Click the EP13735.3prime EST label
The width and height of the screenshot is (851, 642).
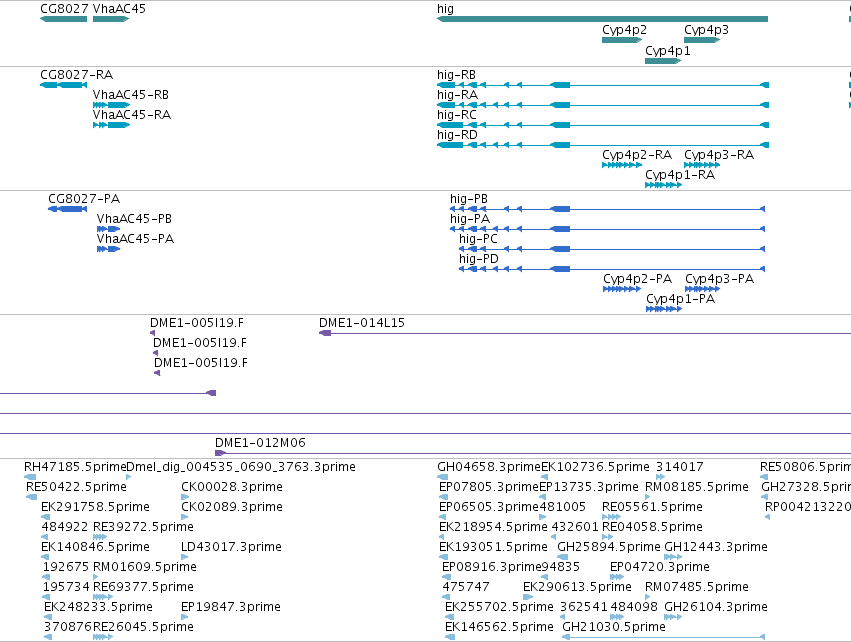(x=589, y=487)
